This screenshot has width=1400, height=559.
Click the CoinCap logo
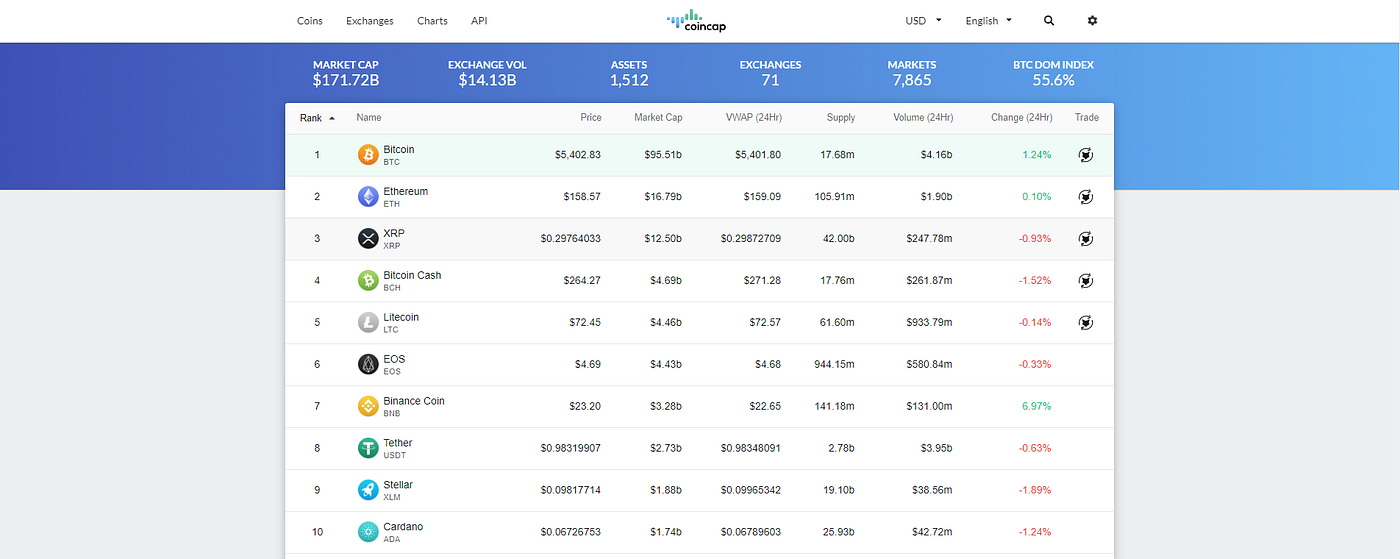coord(697,21)
